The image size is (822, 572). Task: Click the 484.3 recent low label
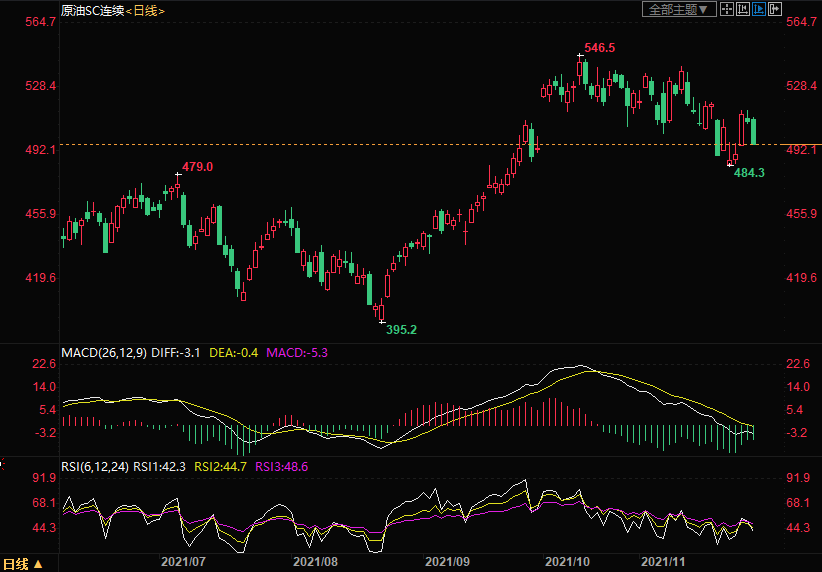click(749, 173)
